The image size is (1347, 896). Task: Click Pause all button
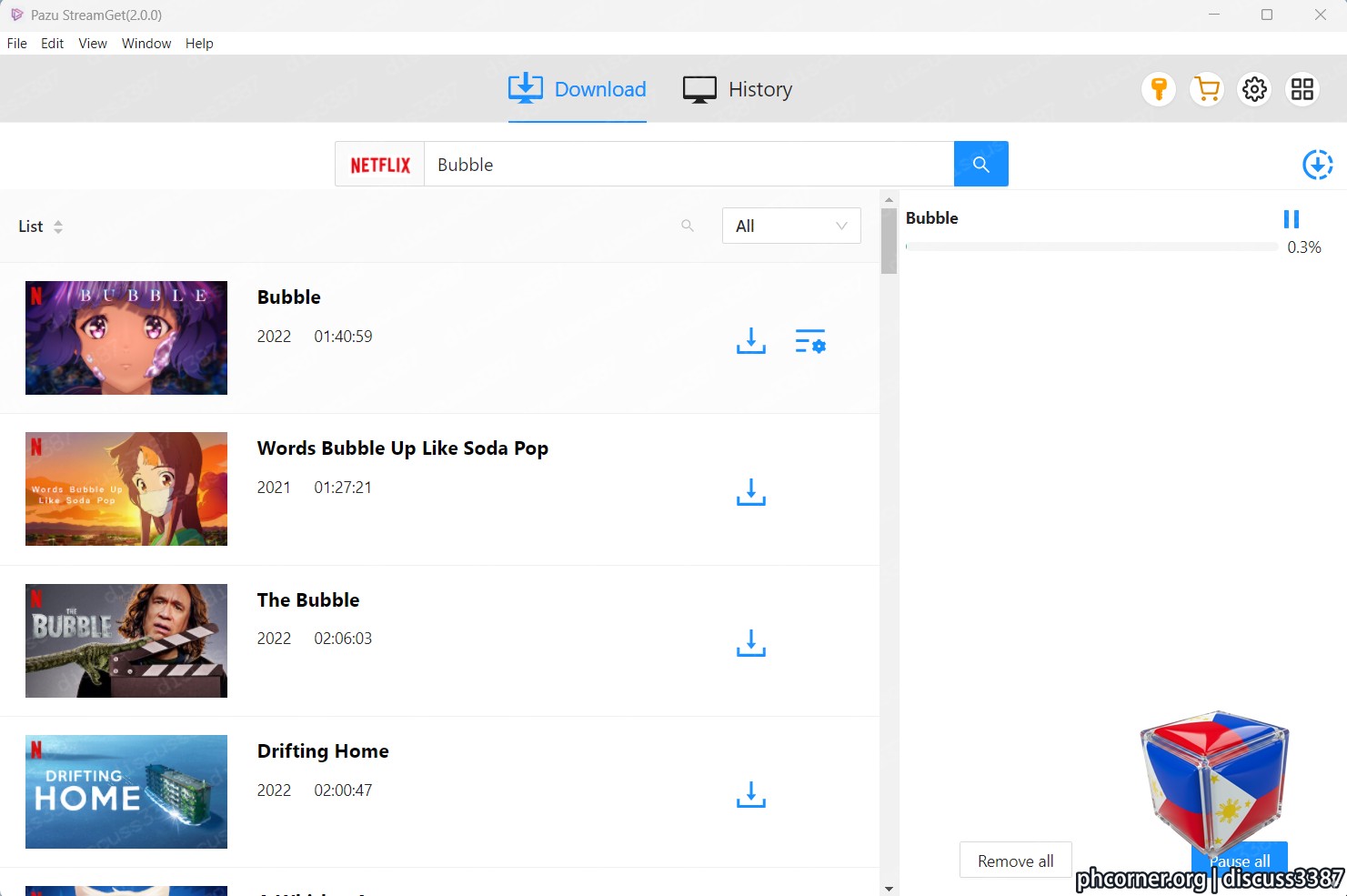[1240, 861]
